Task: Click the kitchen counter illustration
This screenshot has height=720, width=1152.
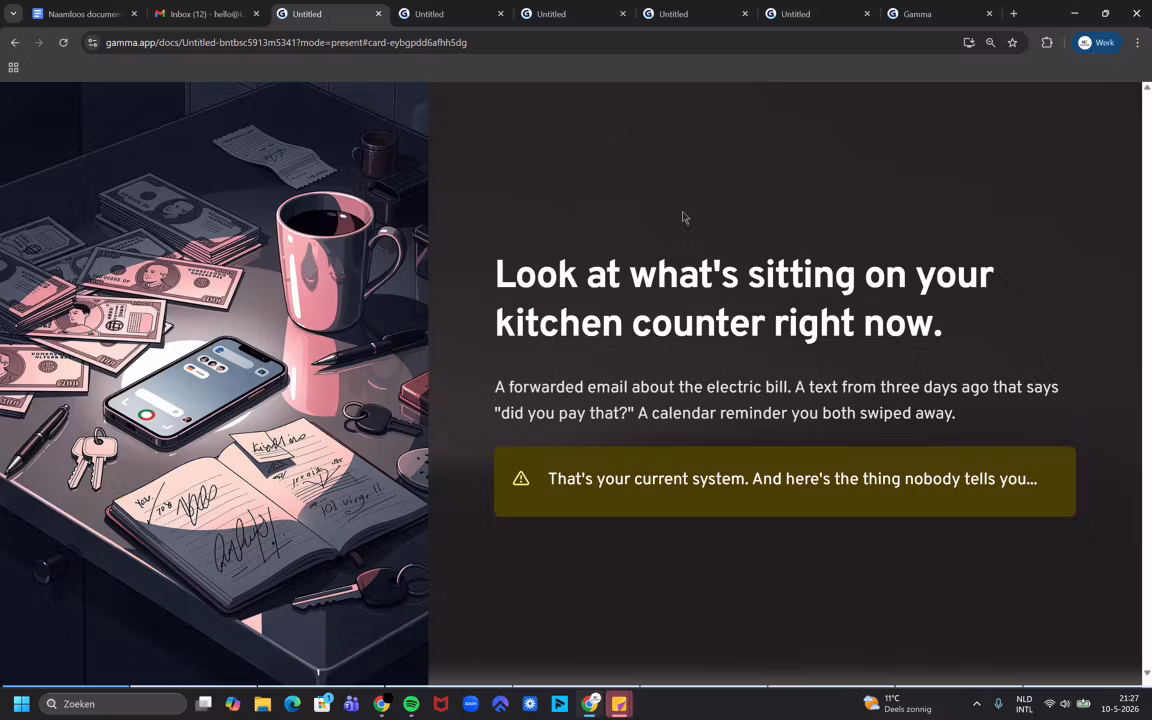Action: pyautogui.click(x=214, y=383)
